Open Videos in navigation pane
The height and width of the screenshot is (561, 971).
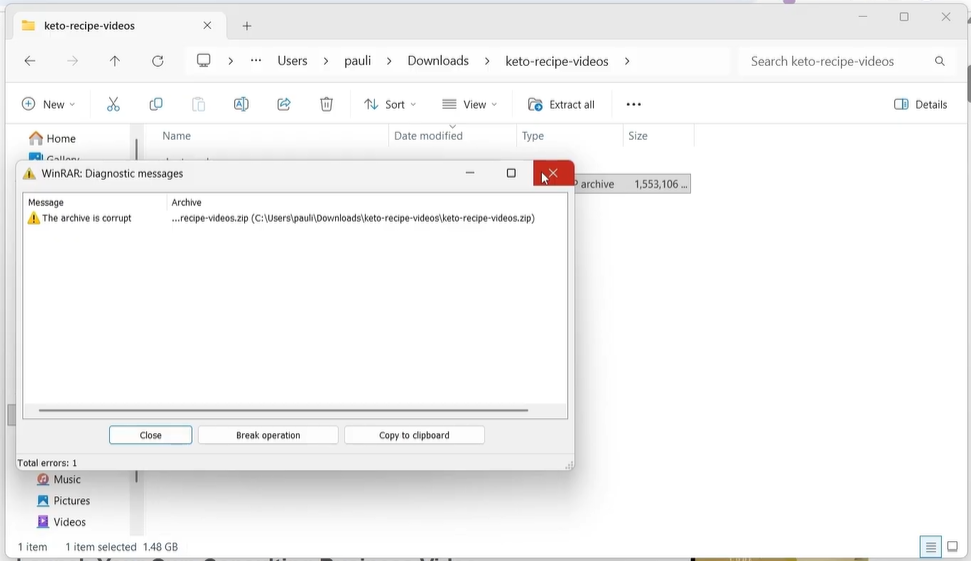(62, 522)
